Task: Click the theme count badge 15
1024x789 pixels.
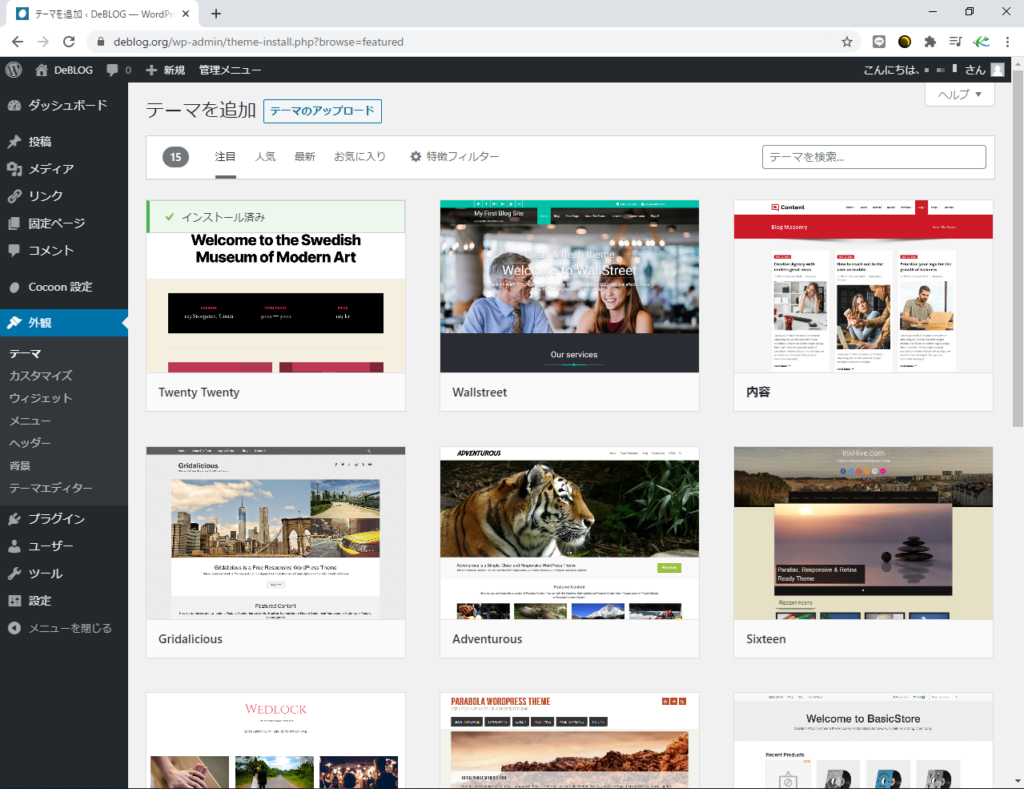Action: tap(176, 157)
